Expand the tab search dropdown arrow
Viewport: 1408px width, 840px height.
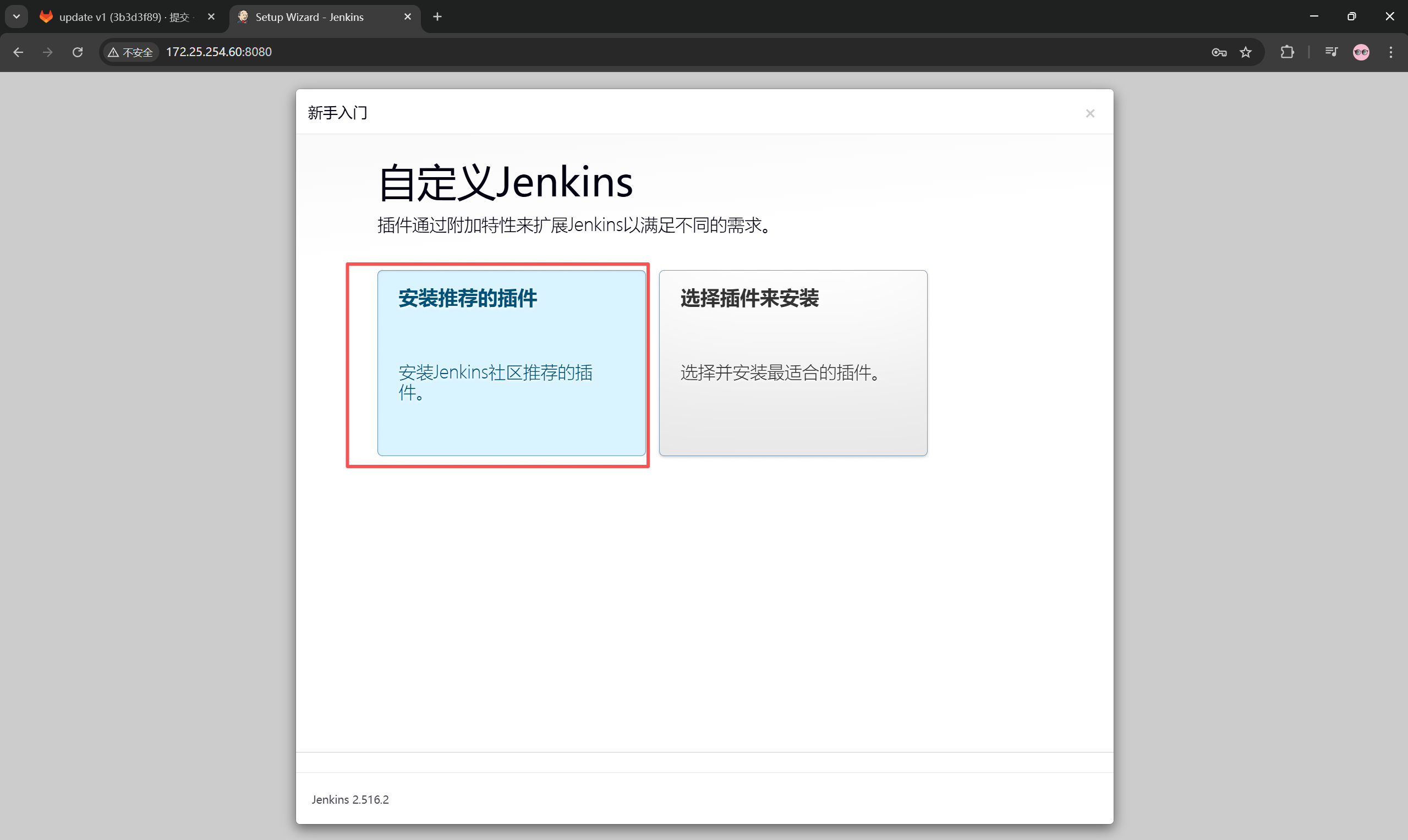coord(17,17)
